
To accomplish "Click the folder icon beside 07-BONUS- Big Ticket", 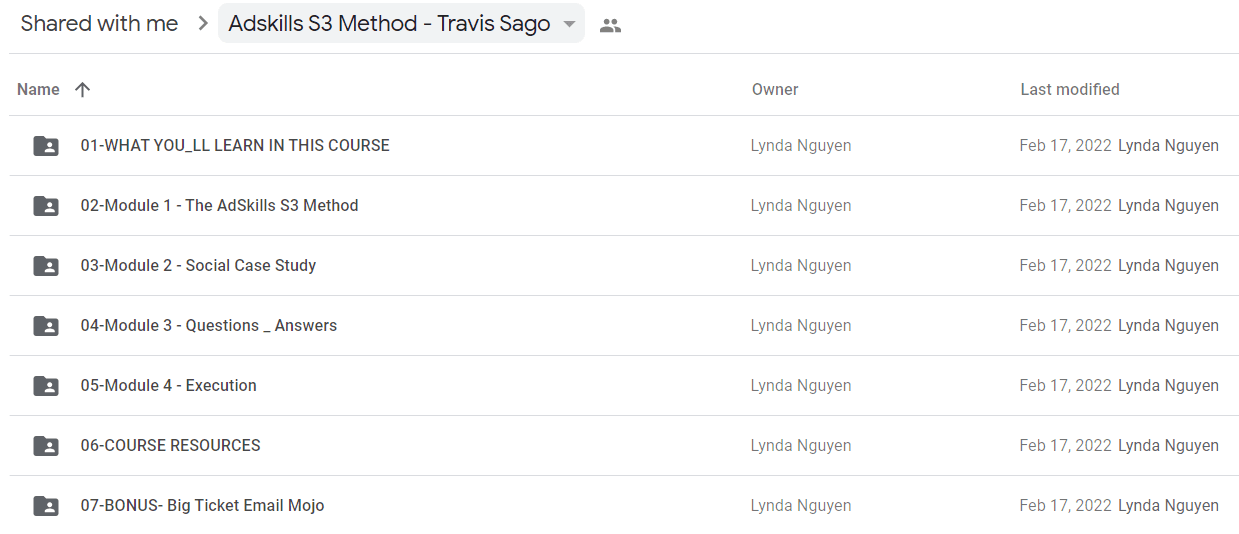I will coord(46,506).
